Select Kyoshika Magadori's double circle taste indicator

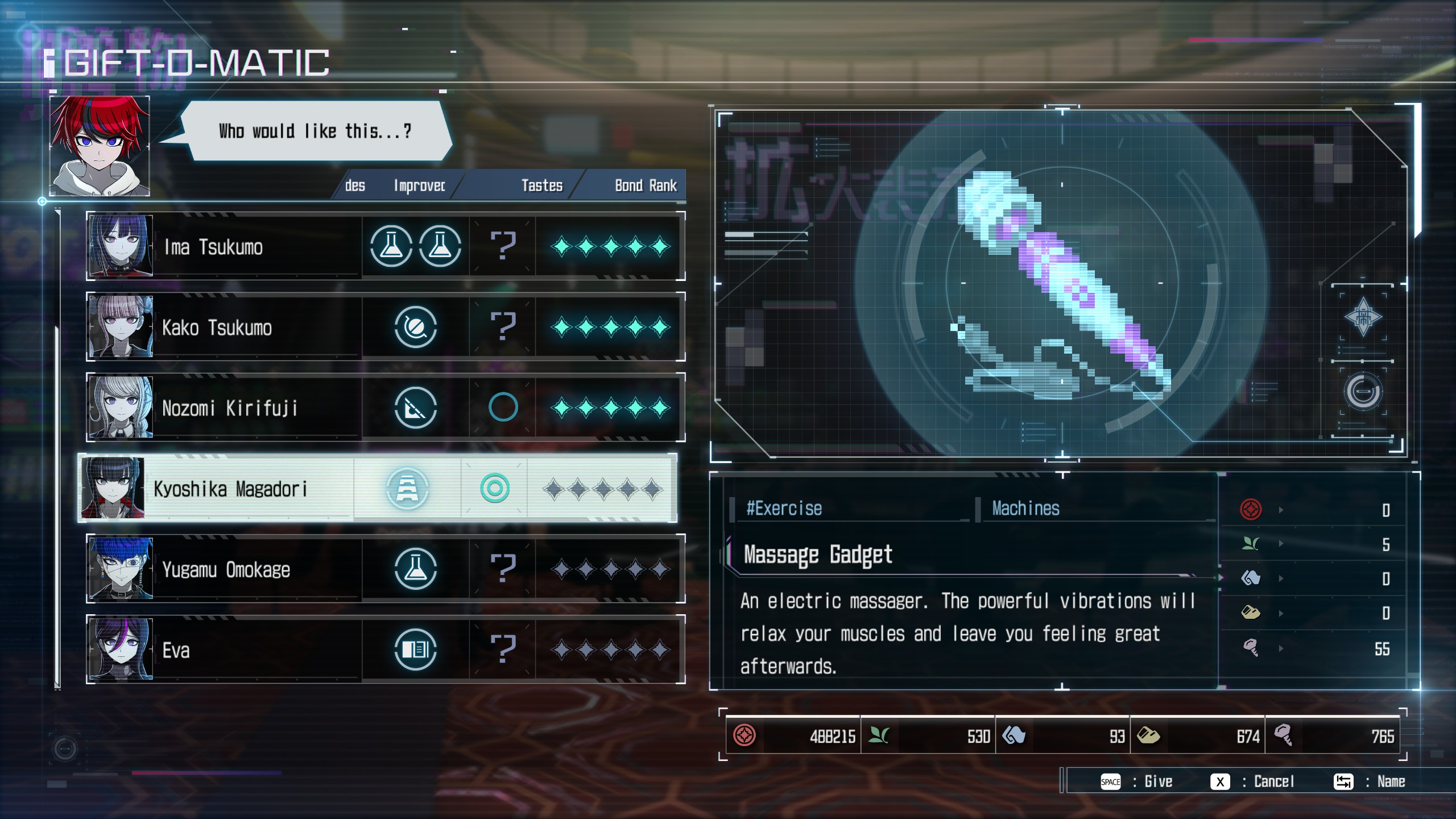tap(495, 488)
